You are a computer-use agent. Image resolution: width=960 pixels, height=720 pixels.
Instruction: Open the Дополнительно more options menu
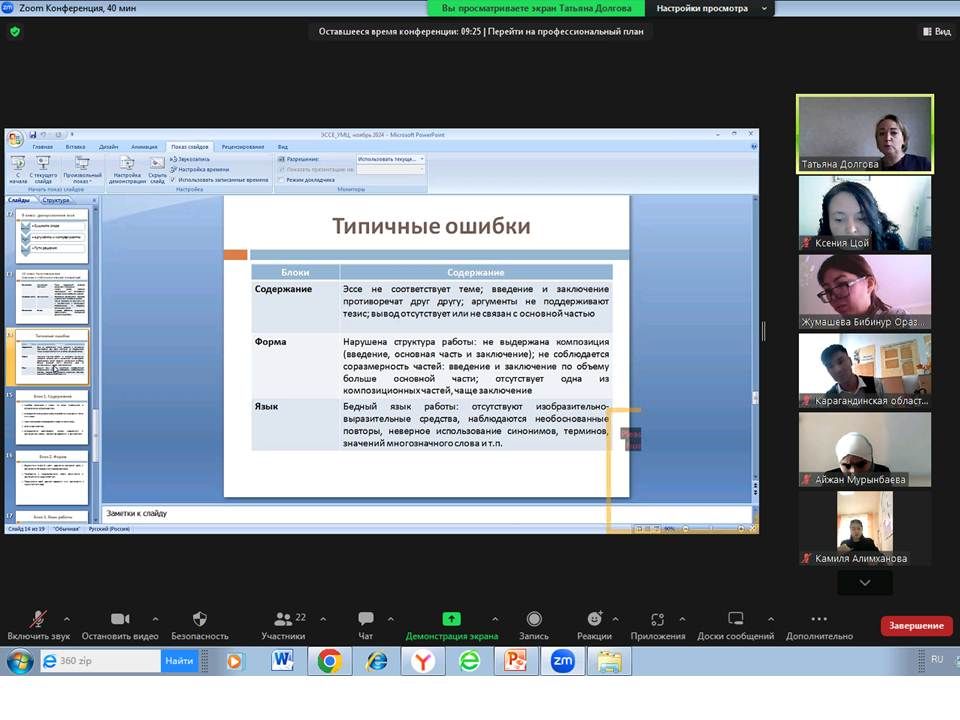[819, 620]
